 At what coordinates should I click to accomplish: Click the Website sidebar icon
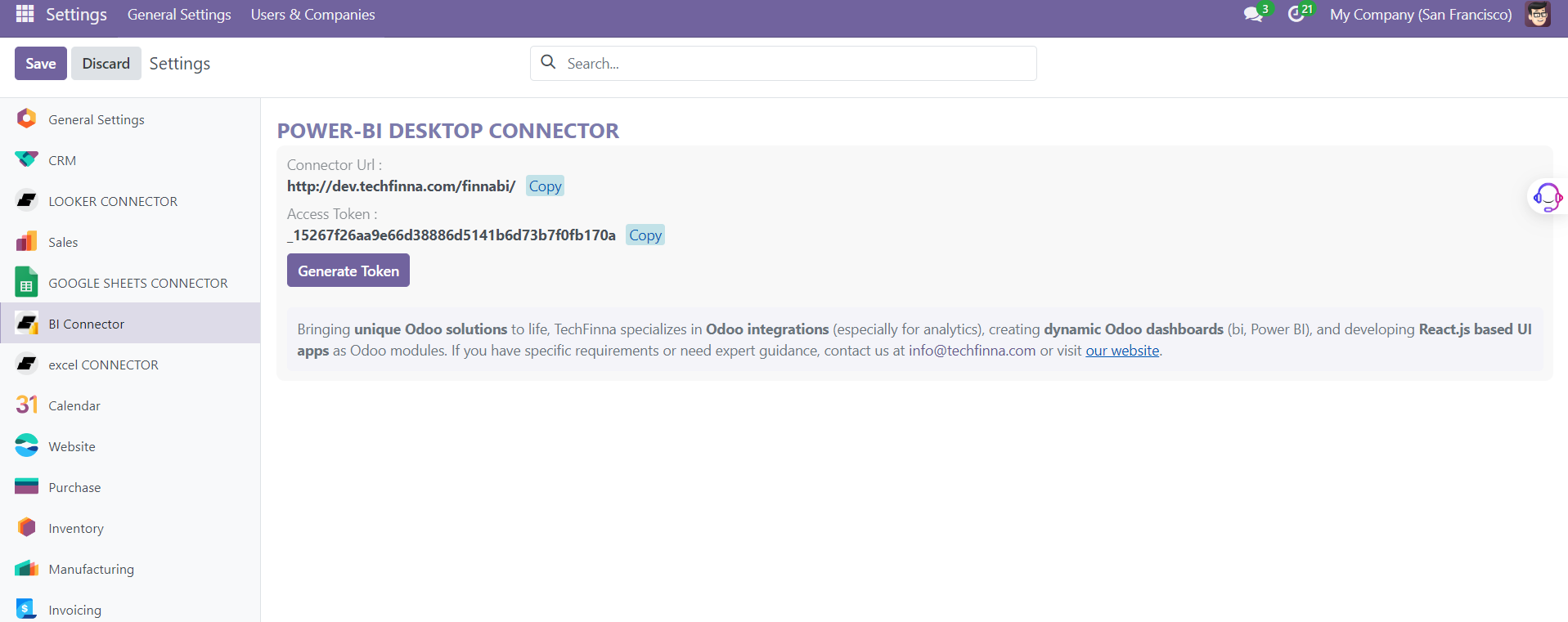(x=26, y=445)
